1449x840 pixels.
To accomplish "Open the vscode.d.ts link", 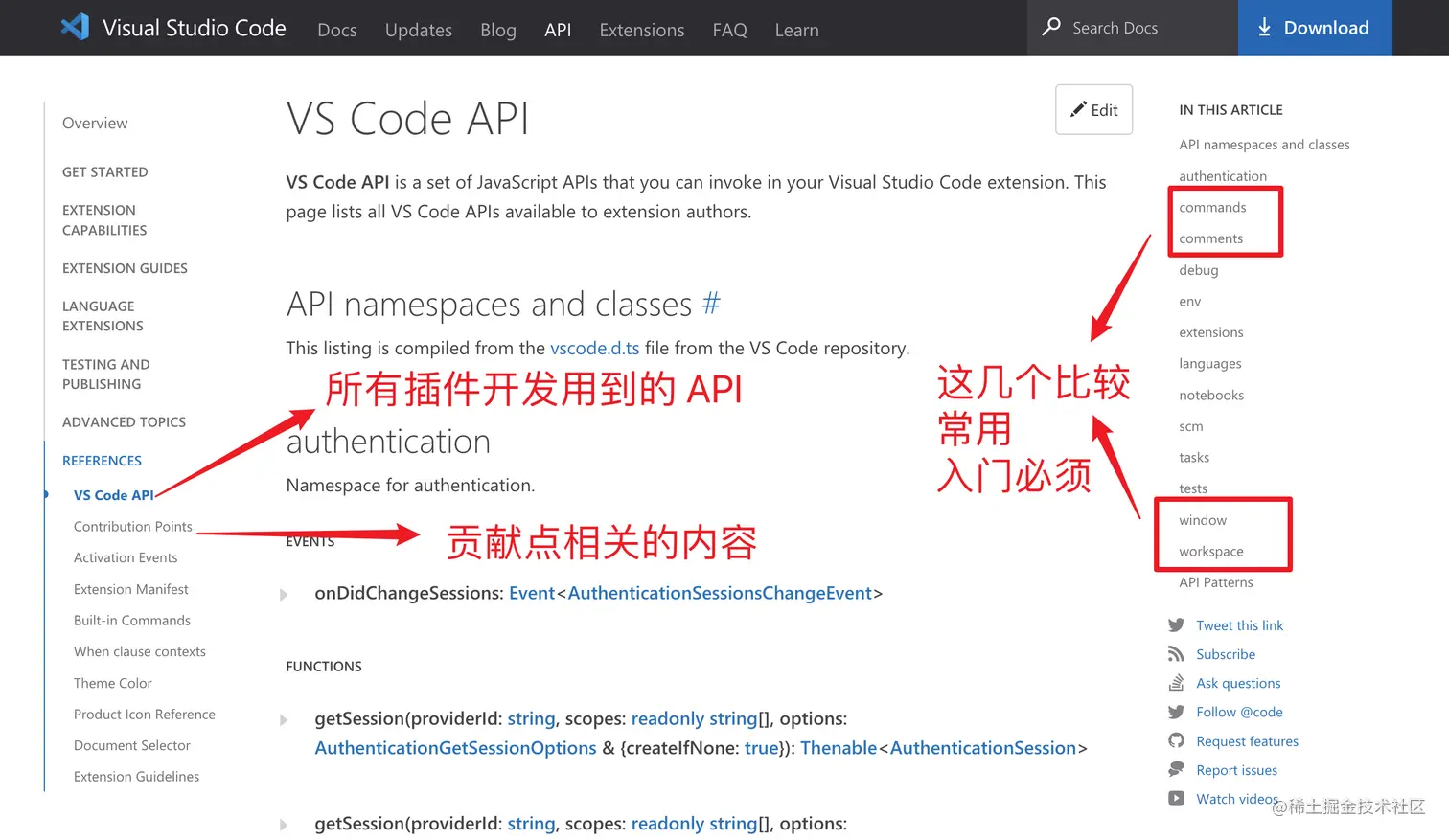I will point(594,348).
